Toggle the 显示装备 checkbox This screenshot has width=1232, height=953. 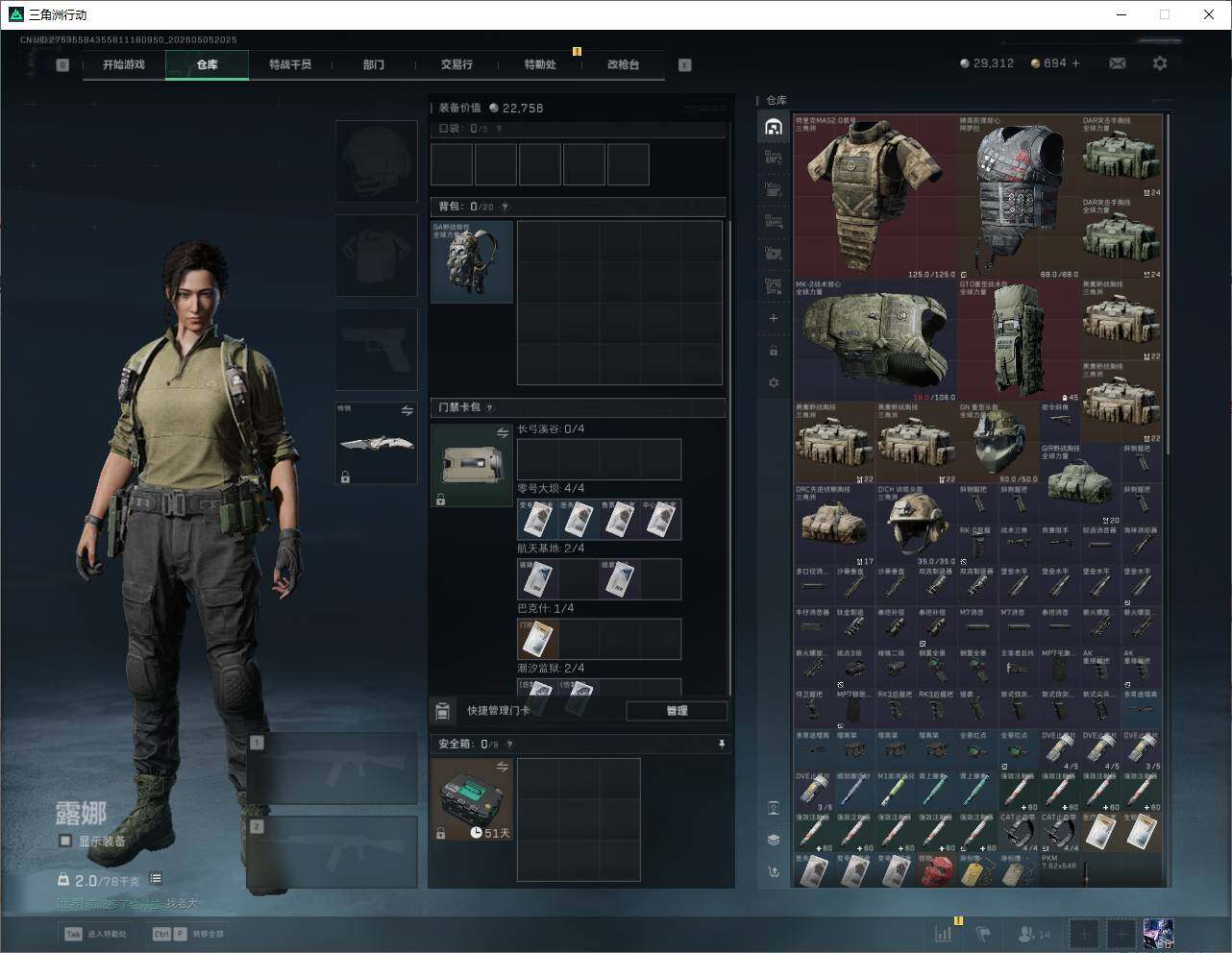65,841
